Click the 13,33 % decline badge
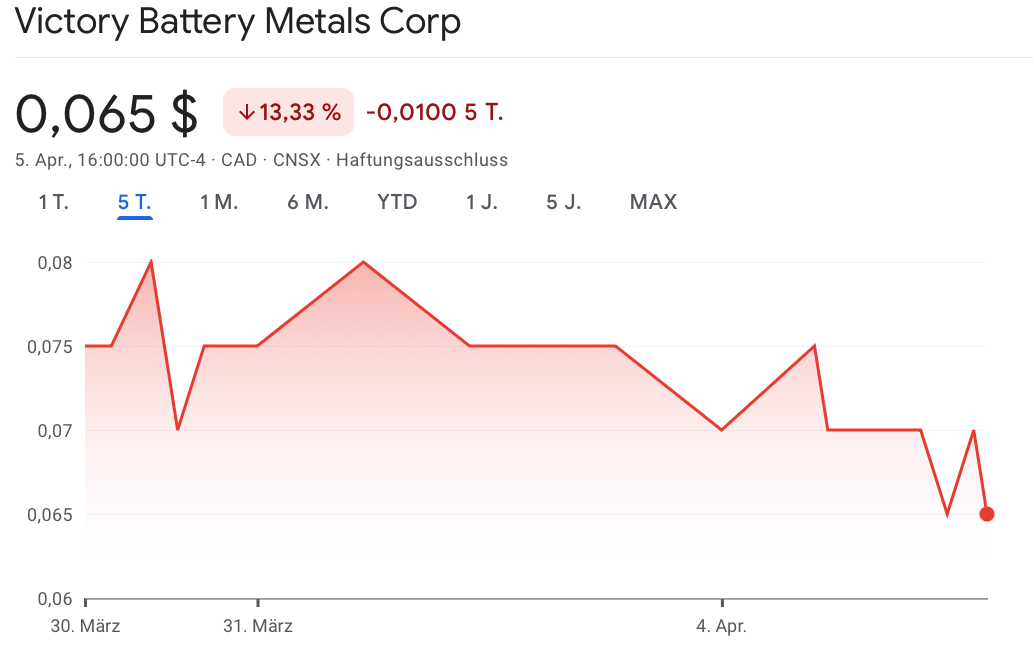Screen dimensions: 1033x651 (288, 112)
